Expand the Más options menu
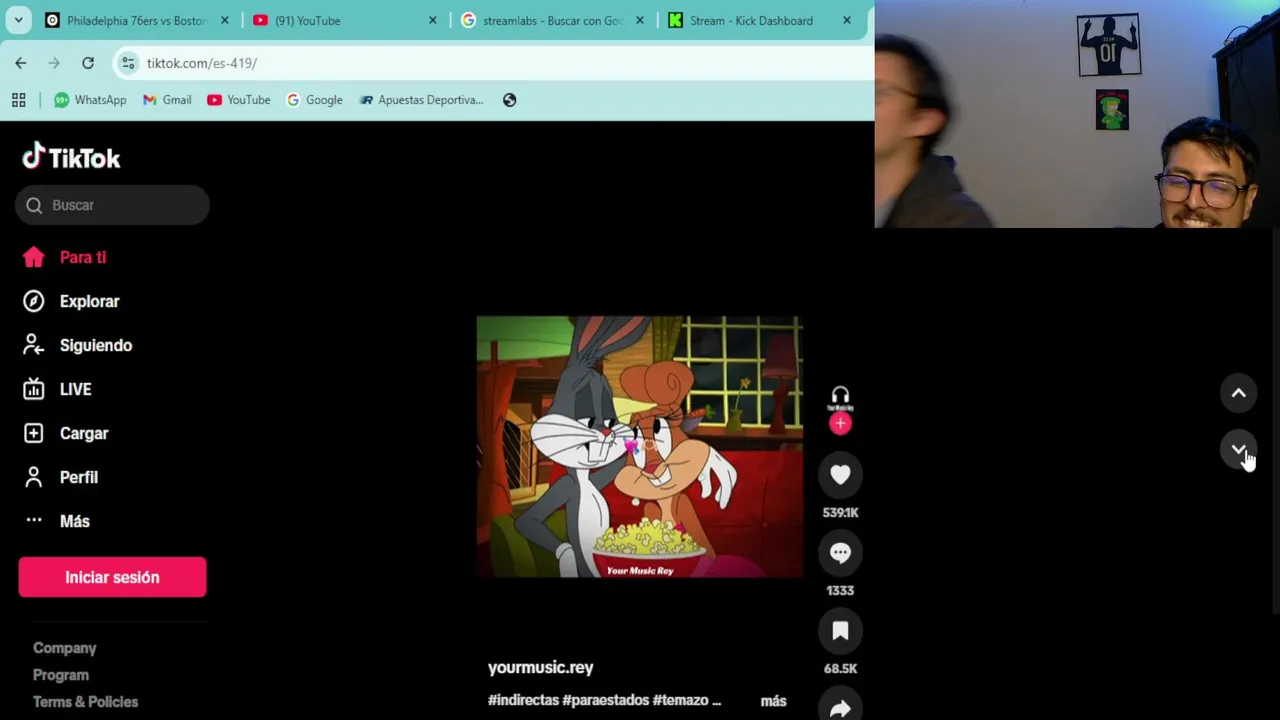Screen dimensions: 1280x720 coord(56,521)
